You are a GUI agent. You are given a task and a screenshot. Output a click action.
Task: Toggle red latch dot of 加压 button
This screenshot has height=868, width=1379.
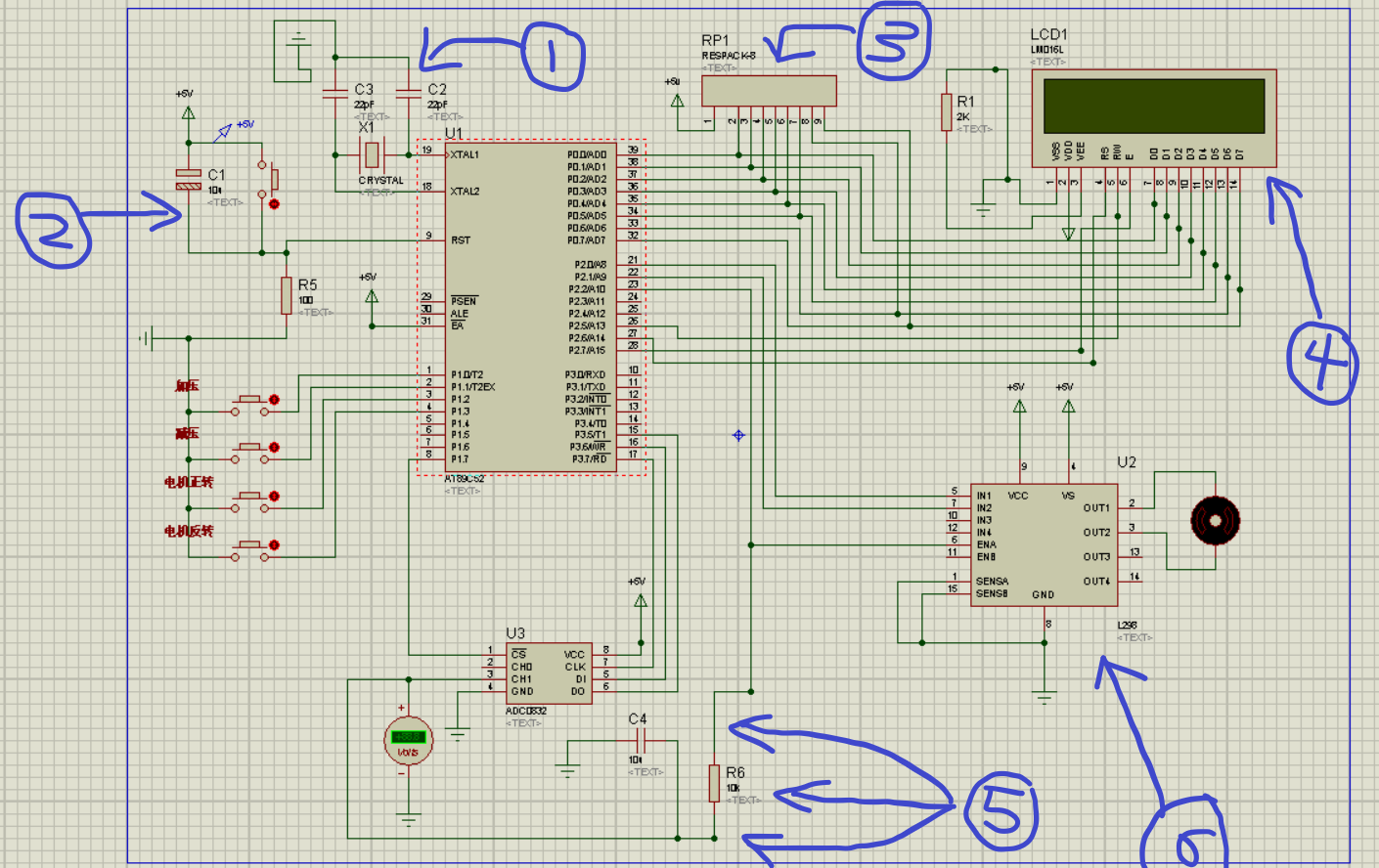pyautogui.click(x=275, y=400)
